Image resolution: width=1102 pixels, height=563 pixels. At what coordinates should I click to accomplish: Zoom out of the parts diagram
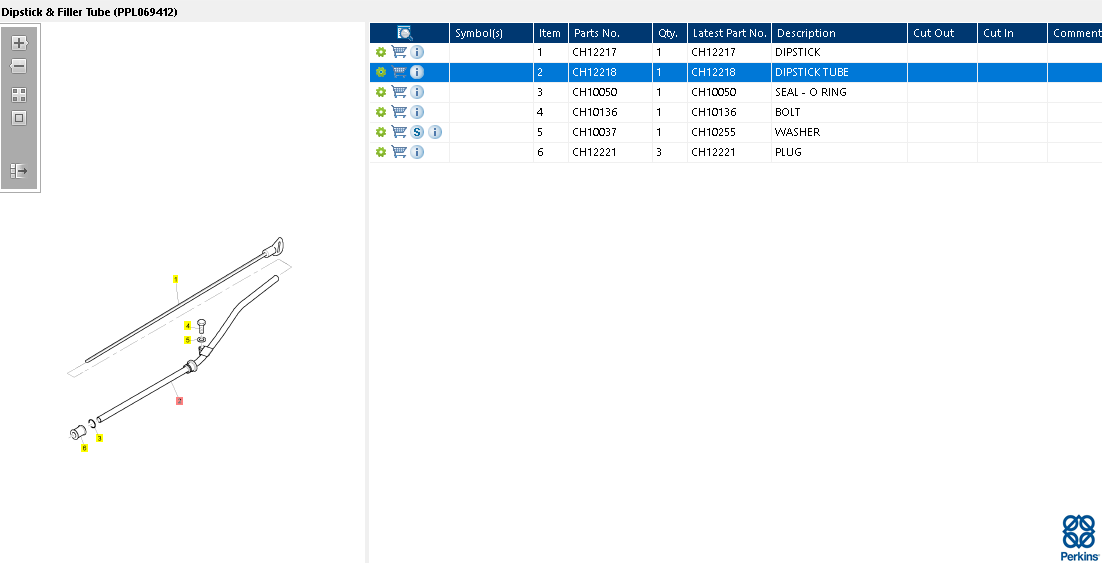coord(18,66)
